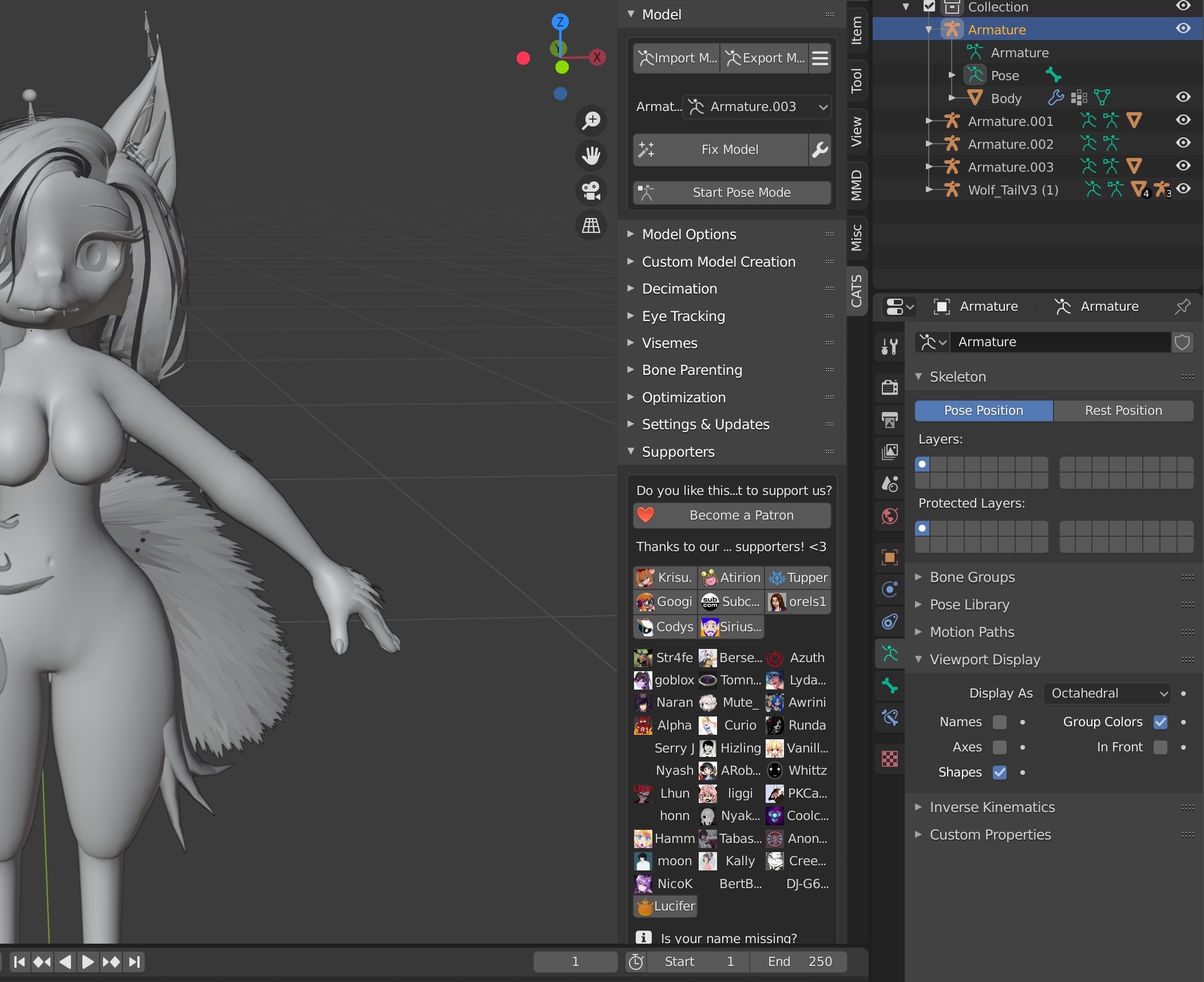Screen dimensions: 1204x982
Task: Open the Tool sidebar tab
Action: [x=857, y=80]
